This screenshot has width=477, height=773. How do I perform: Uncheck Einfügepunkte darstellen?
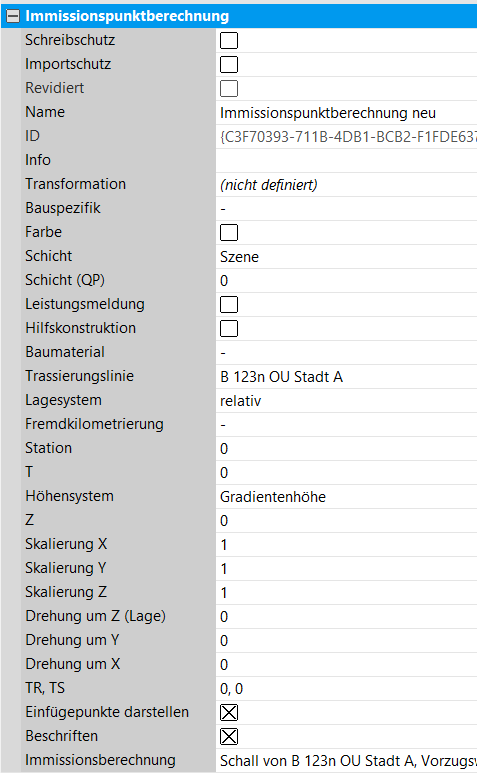point(229,712)
